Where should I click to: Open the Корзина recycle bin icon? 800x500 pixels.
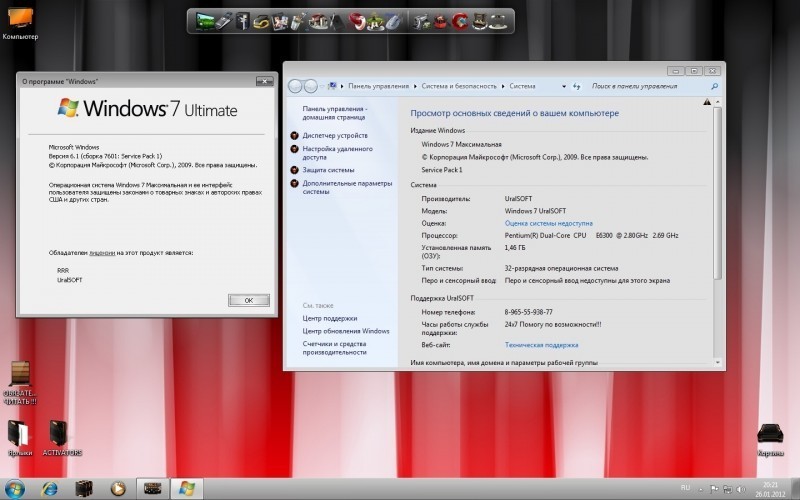(x=770, y=440)
